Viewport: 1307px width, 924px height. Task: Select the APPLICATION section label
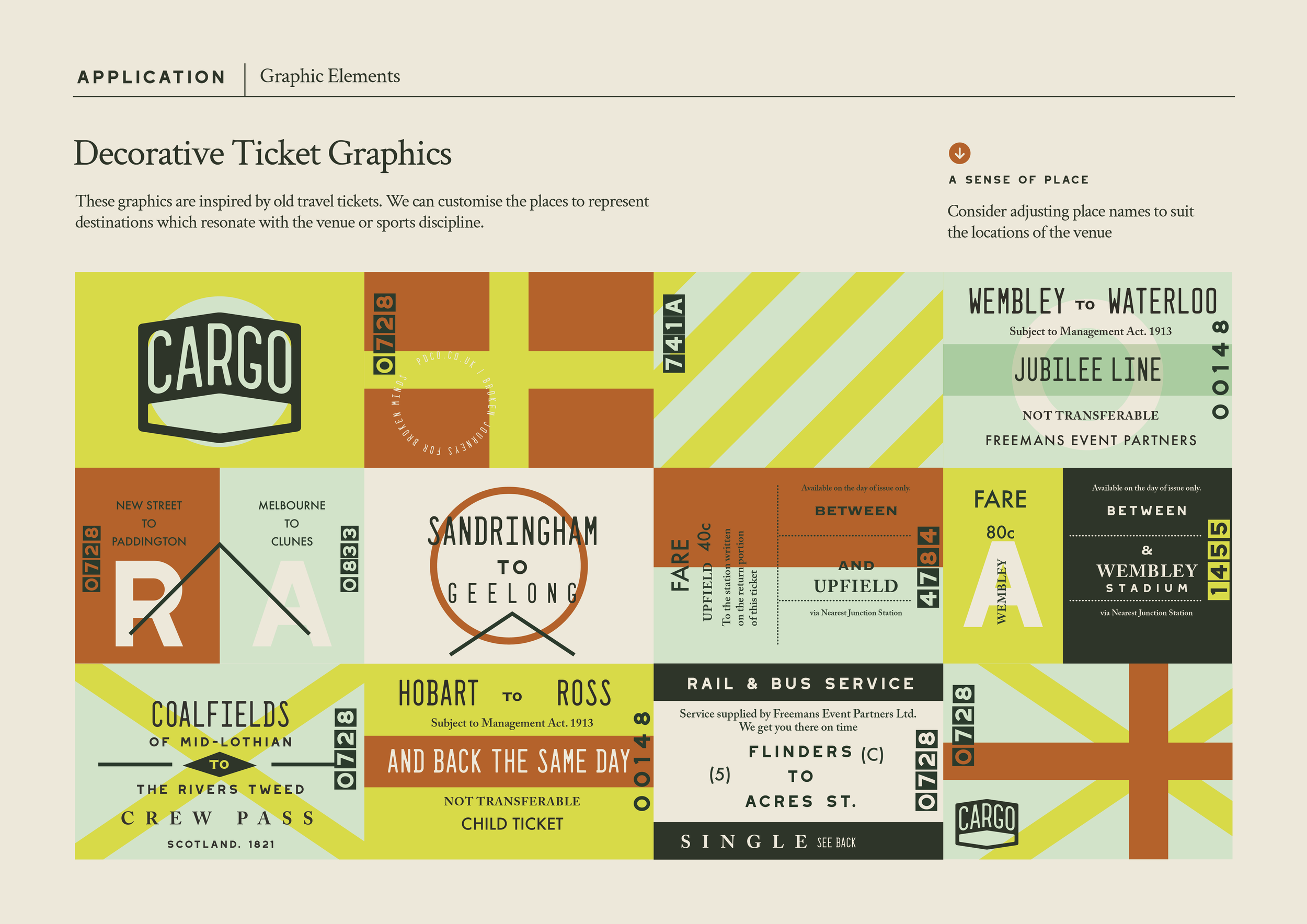click(x=152, y=77)
